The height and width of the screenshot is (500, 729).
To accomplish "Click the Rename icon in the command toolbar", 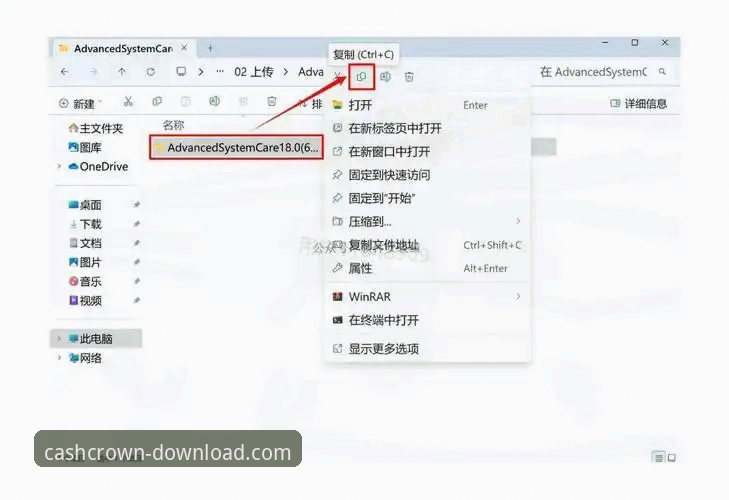I will coord(214,101).
